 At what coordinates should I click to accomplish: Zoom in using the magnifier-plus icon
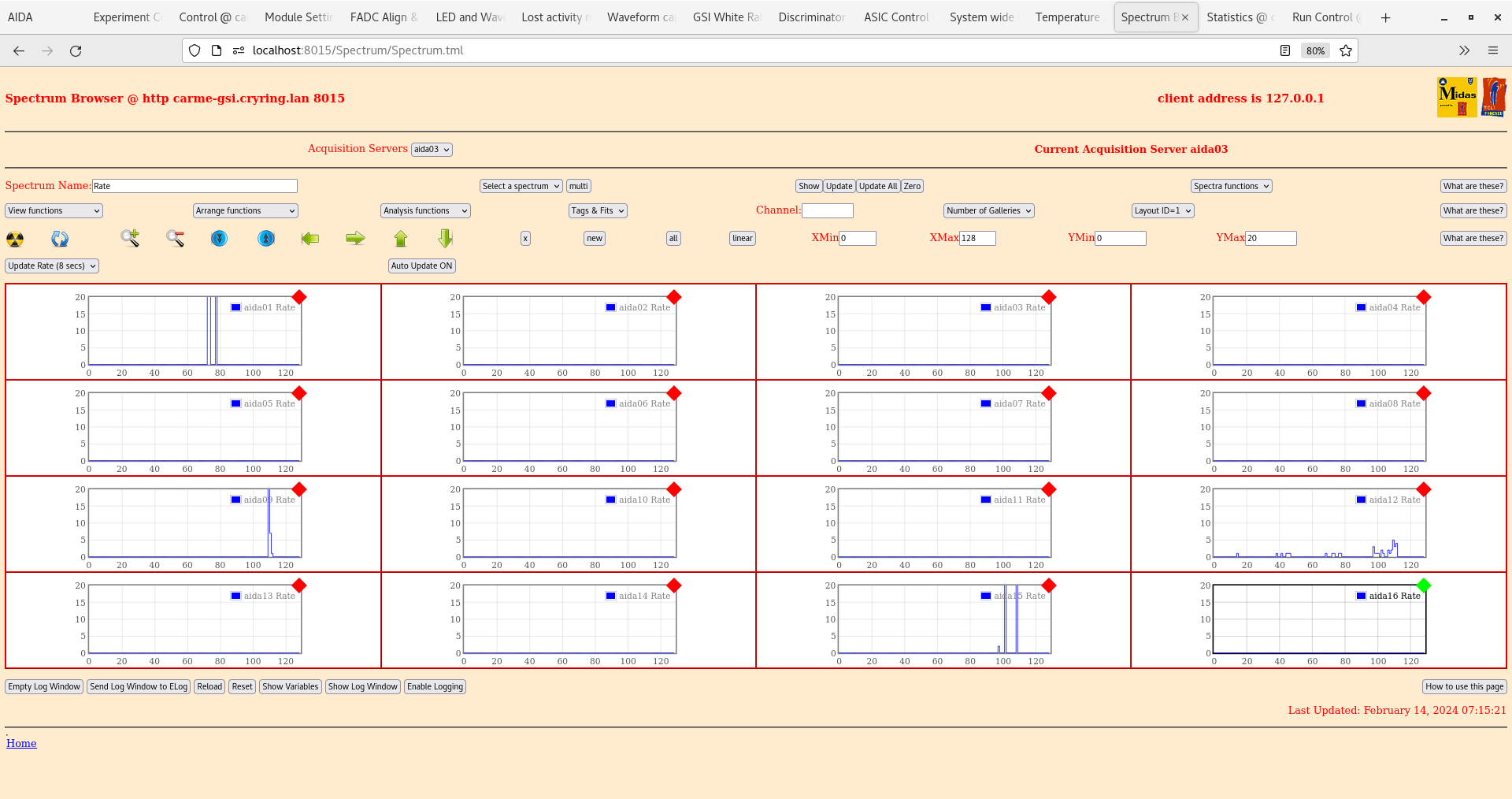coord(129,239)
